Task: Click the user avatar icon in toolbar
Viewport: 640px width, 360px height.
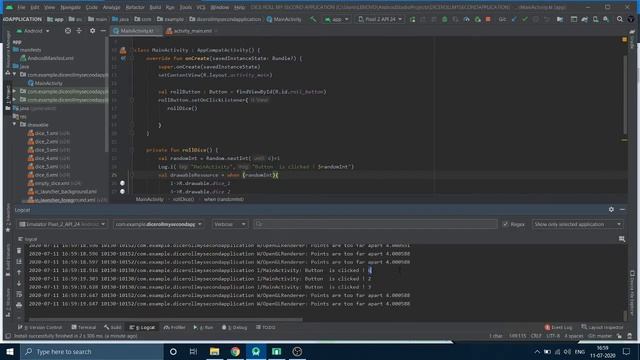Action: (631, 19)
